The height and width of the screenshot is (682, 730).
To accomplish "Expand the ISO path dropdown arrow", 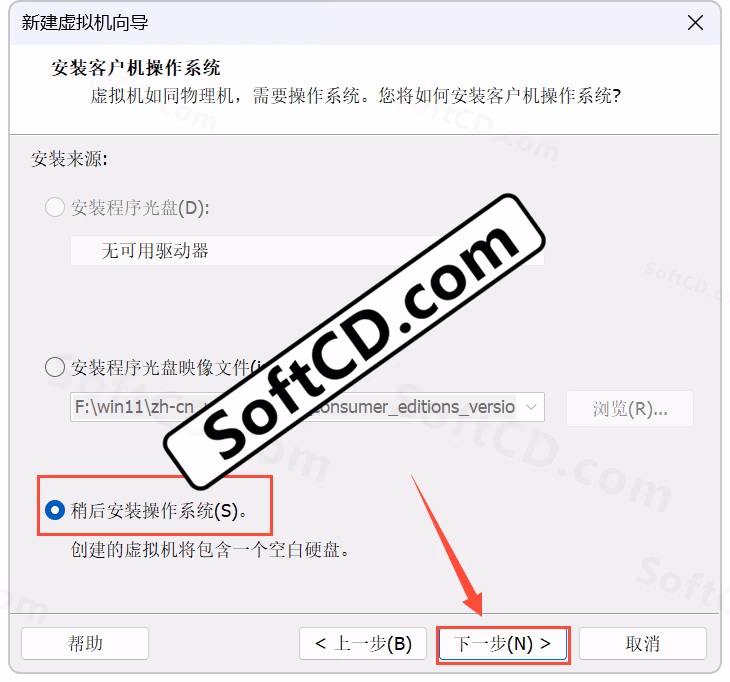I will tap(531, 407).
